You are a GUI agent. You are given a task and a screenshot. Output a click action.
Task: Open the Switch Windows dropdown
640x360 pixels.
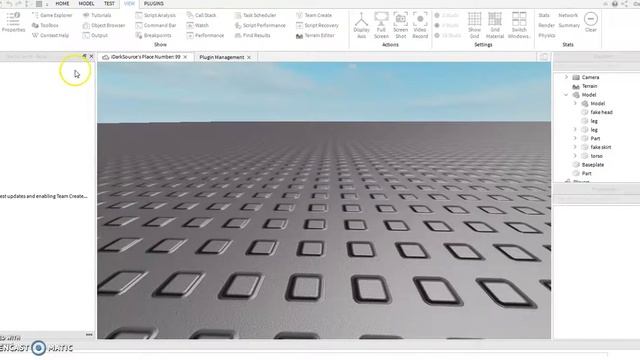519,25
